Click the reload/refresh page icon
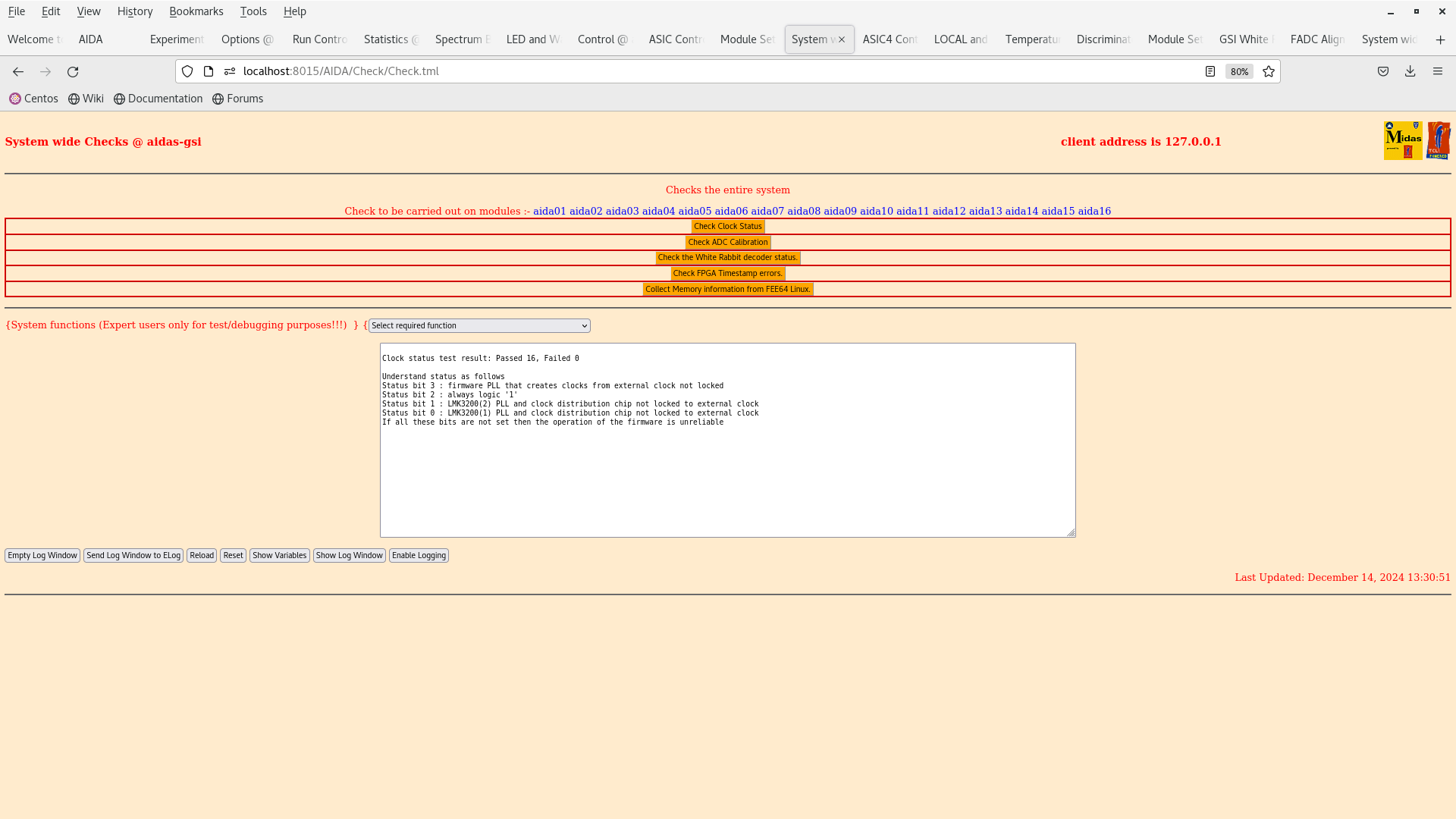The image size is (1456, 819). tap(73, 71)
